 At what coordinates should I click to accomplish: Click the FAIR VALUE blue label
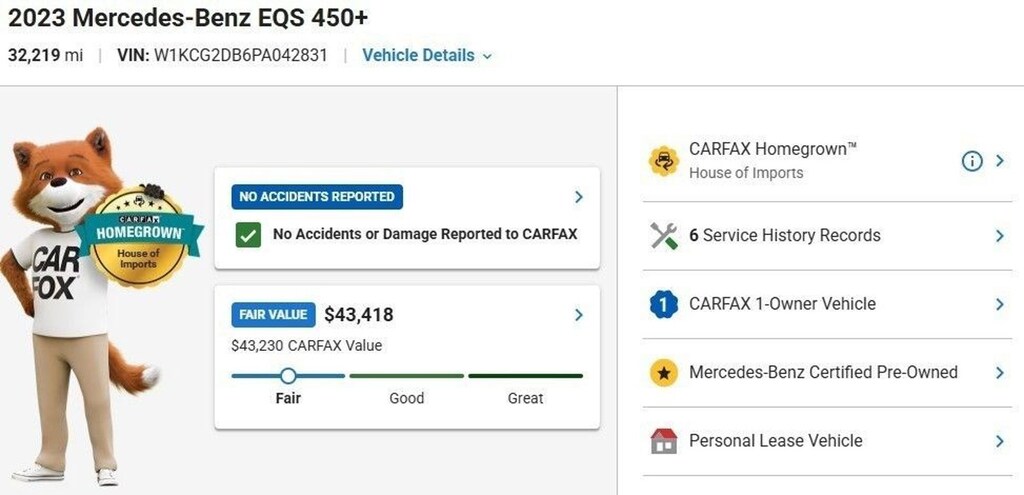tap(273, 315)
